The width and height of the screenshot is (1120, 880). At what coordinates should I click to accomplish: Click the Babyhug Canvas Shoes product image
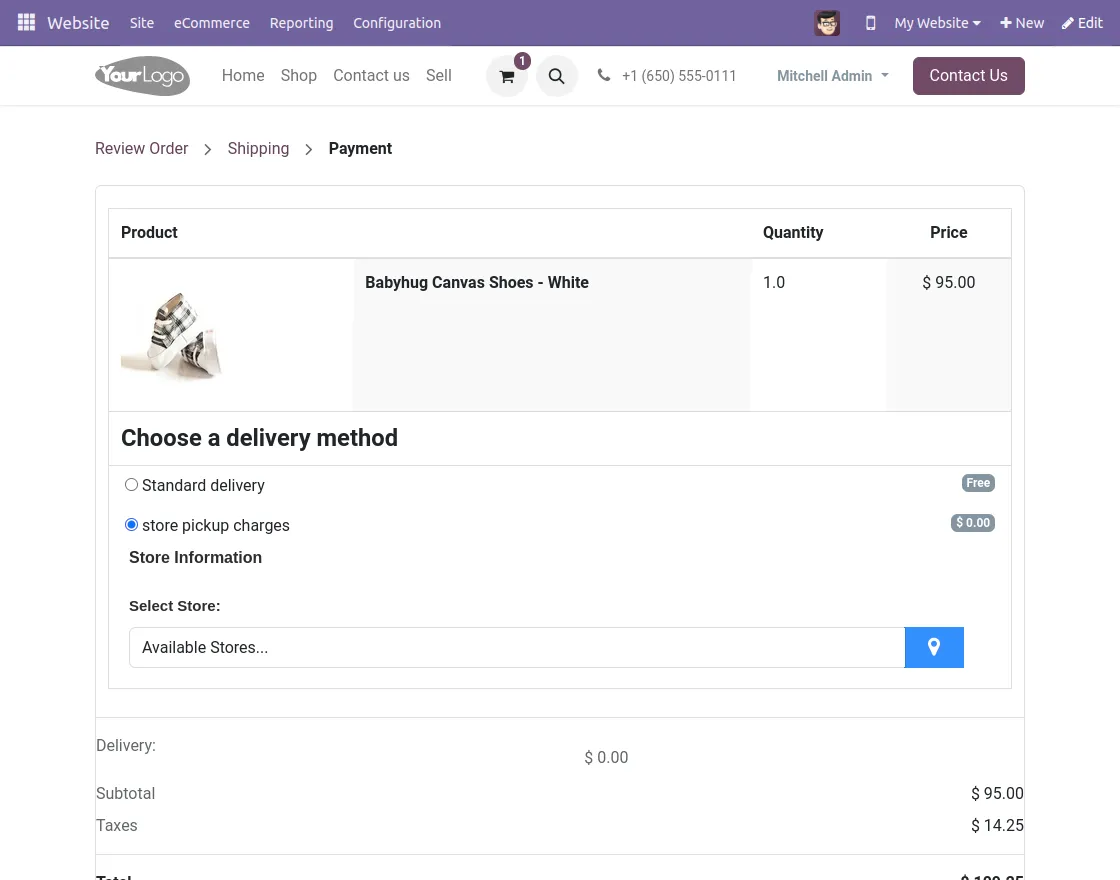point(172,336)
